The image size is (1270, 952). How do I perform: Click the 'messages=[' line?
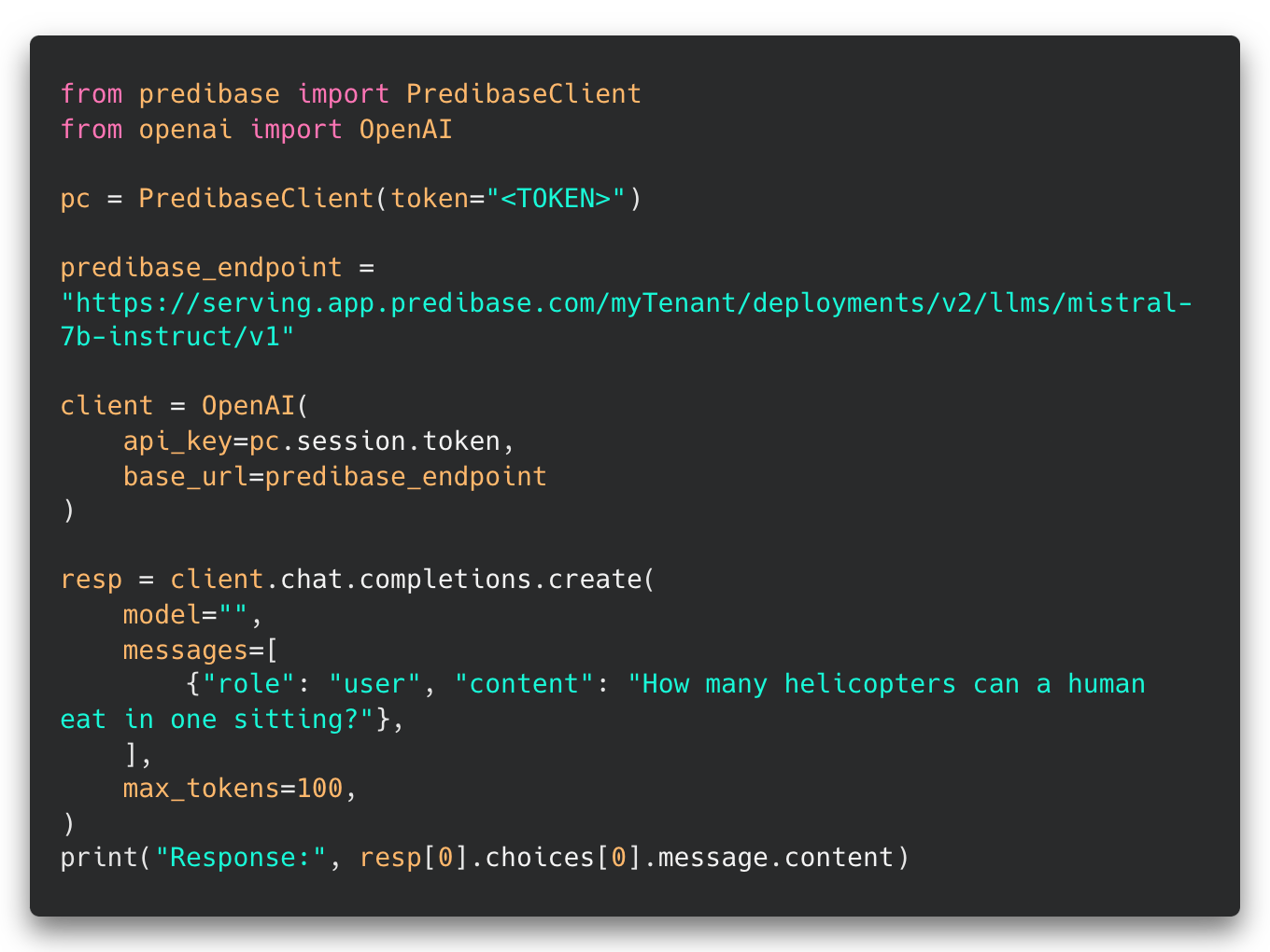pos(201,651)
